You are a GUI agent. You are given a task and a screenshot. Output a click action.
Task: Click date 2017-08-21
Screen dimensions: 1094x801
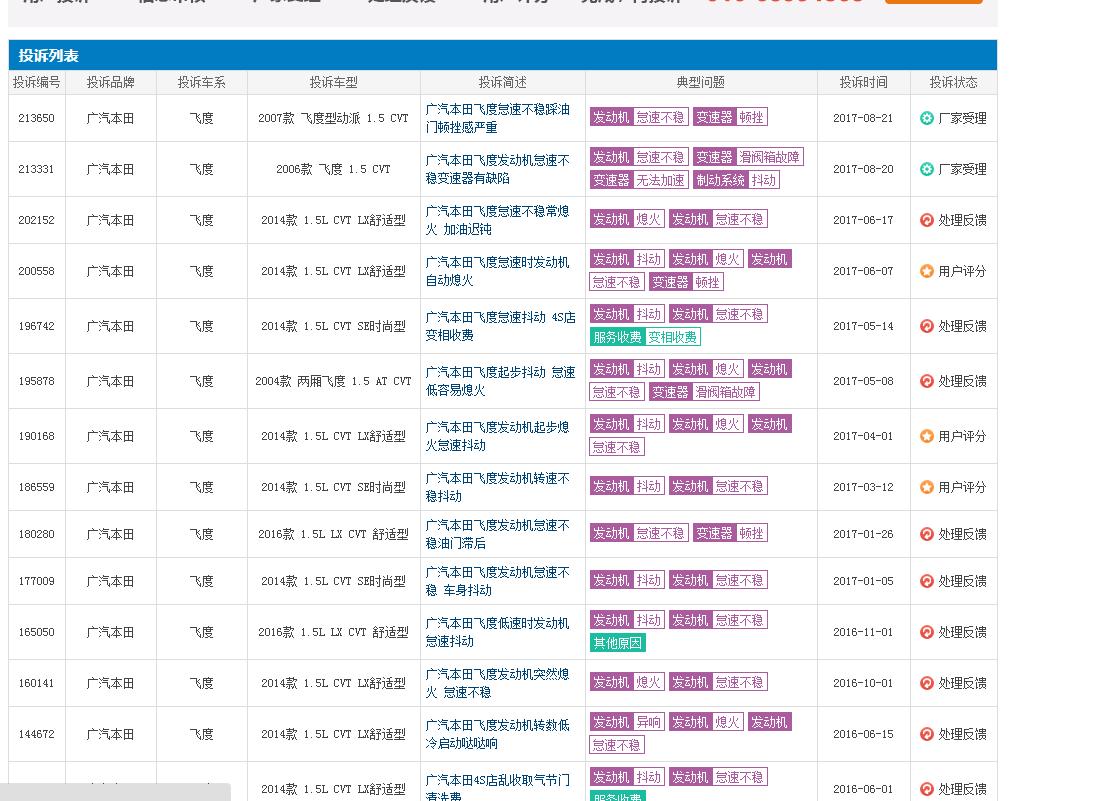point(863,118)
